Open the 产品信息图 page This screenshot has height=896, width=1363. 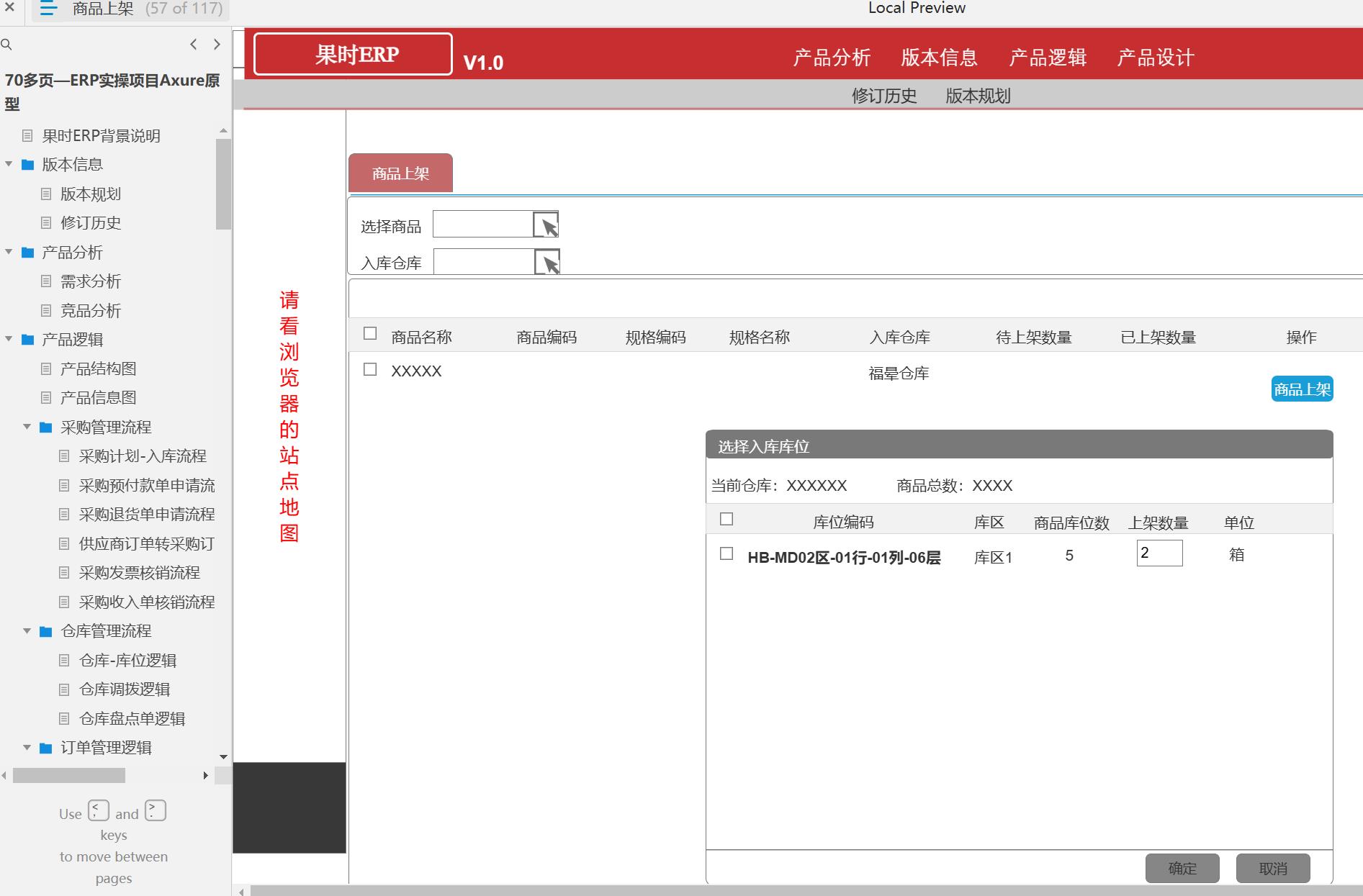pos(98,398)
